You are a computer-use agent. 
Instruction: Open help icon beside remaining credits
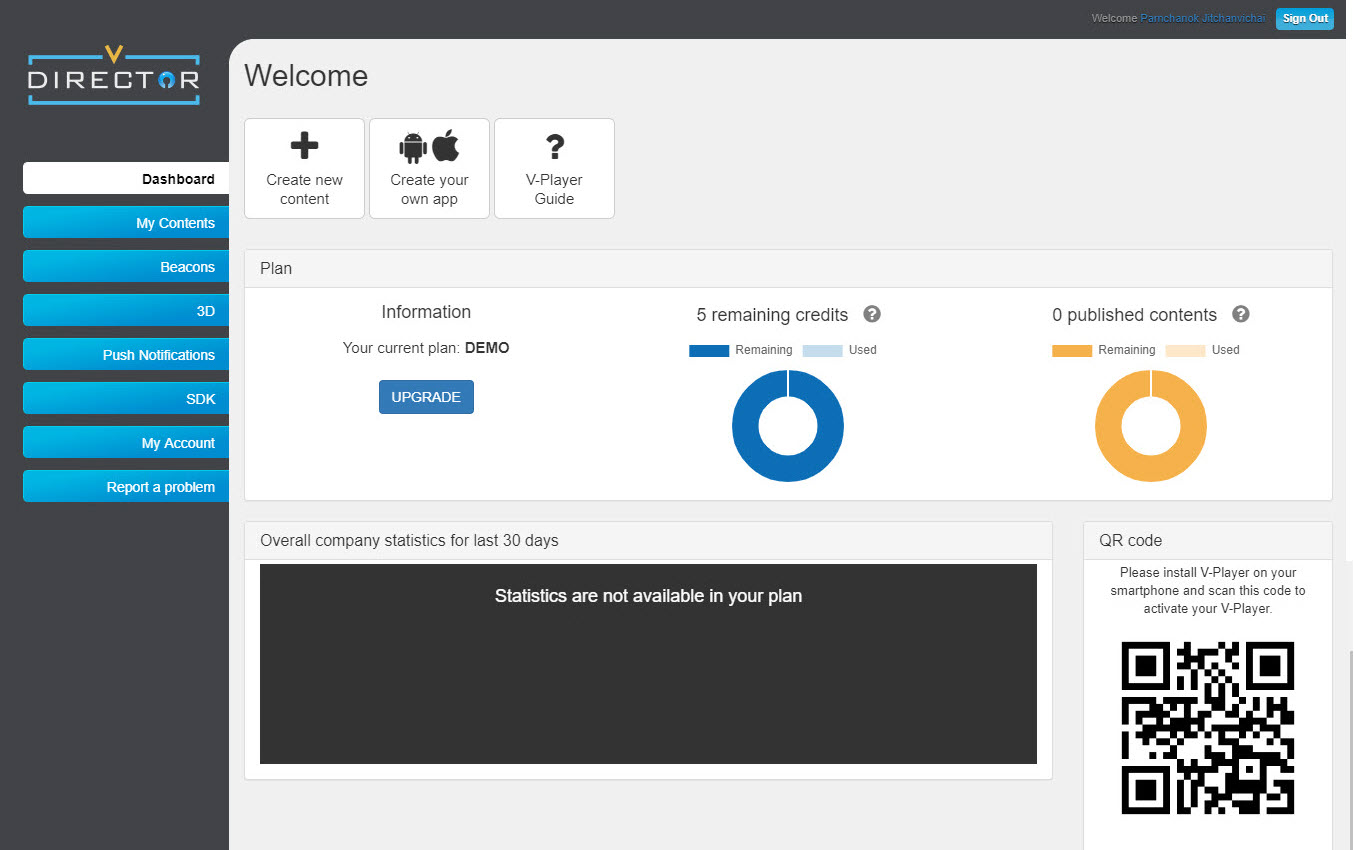(x=872, y=314)
